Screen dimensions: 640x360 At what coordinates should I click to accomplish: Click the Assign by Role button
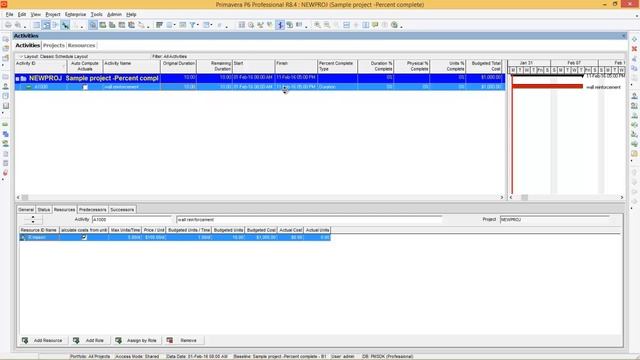click(x=136, y=340)
